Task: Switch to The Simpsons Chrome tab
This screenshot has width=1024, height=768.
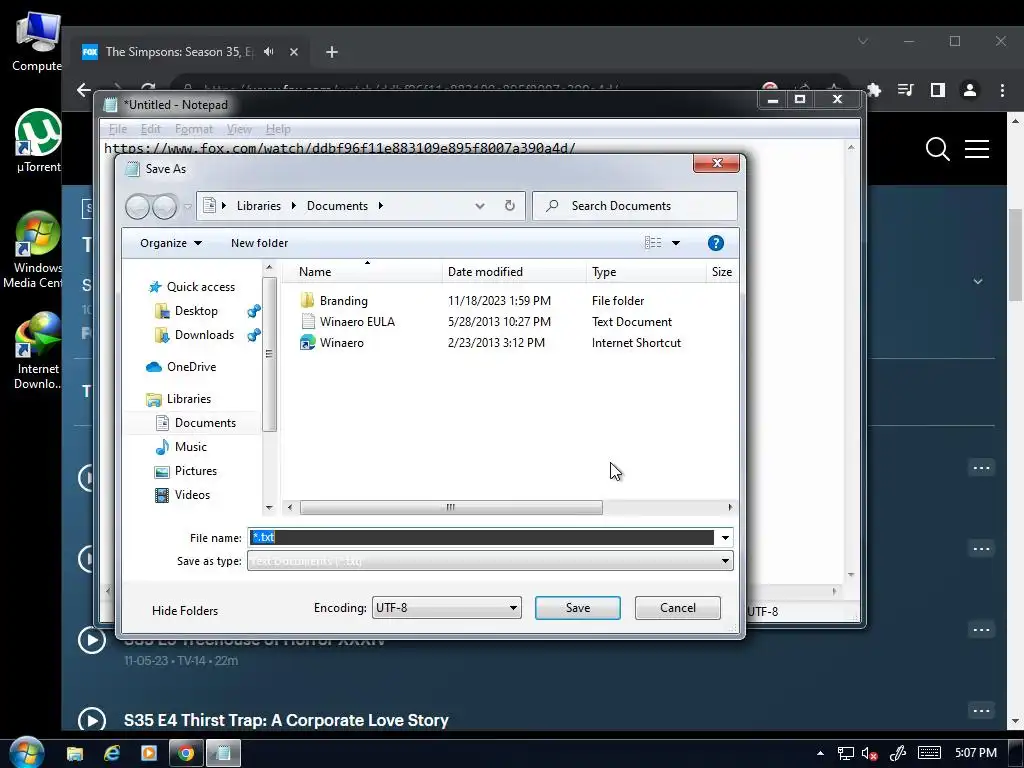Action: pos(179,52)
